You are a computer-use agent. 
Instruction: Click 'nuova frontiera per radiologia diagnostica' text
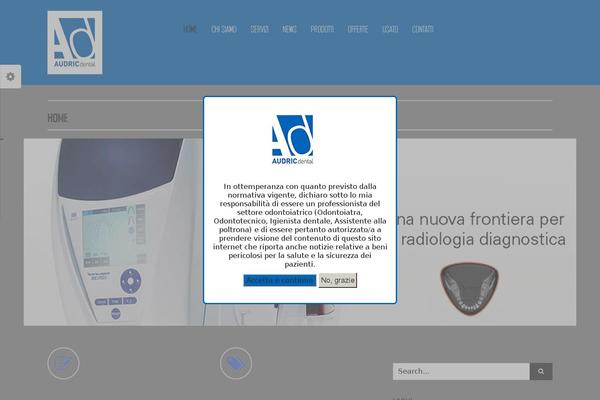coord(481,229)
